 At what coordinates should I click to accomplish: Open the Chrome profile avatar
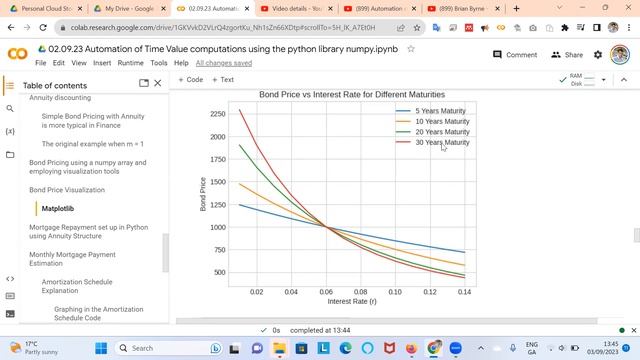tap(613, 27)
